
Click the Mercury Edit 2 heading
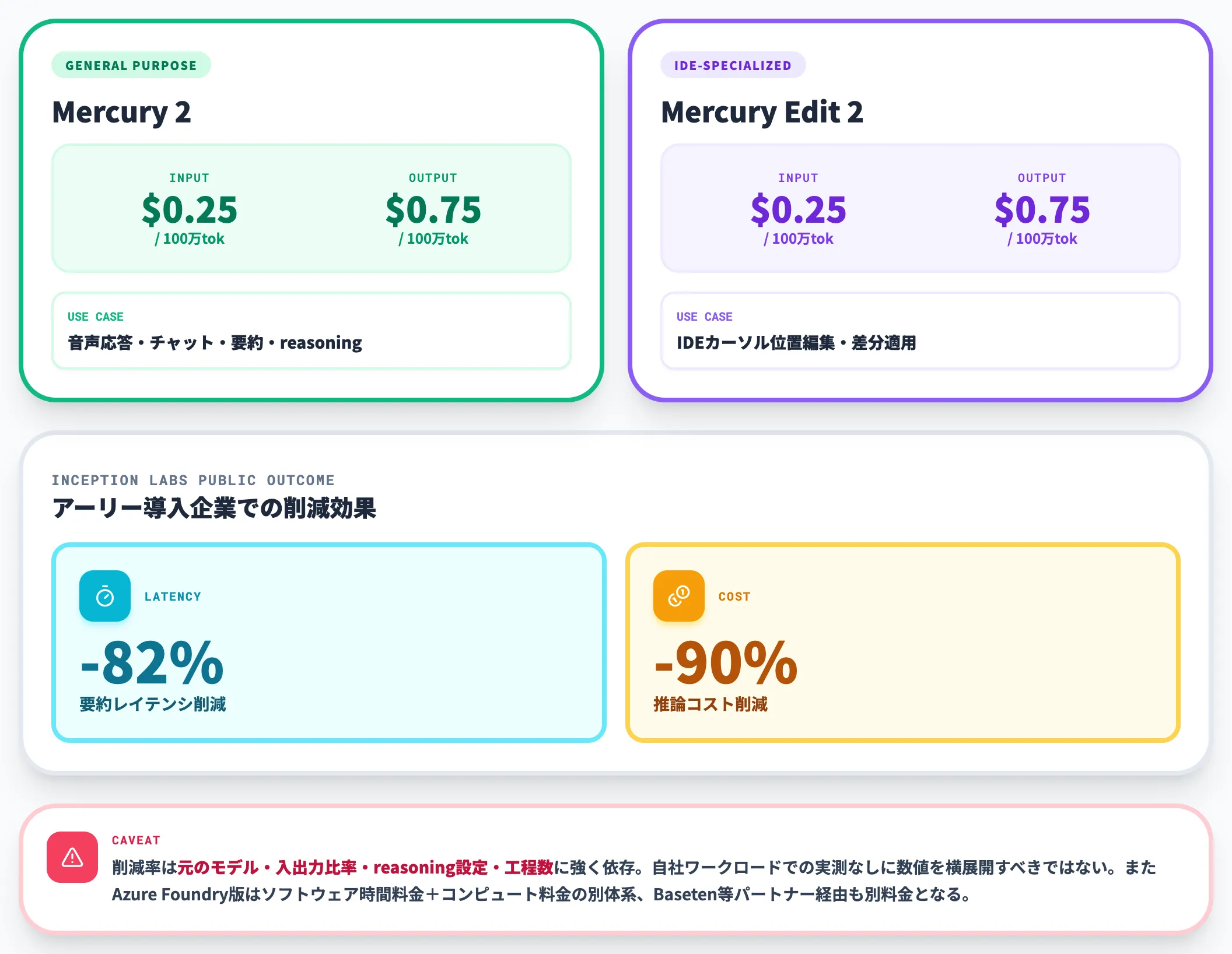coord(762,112)
